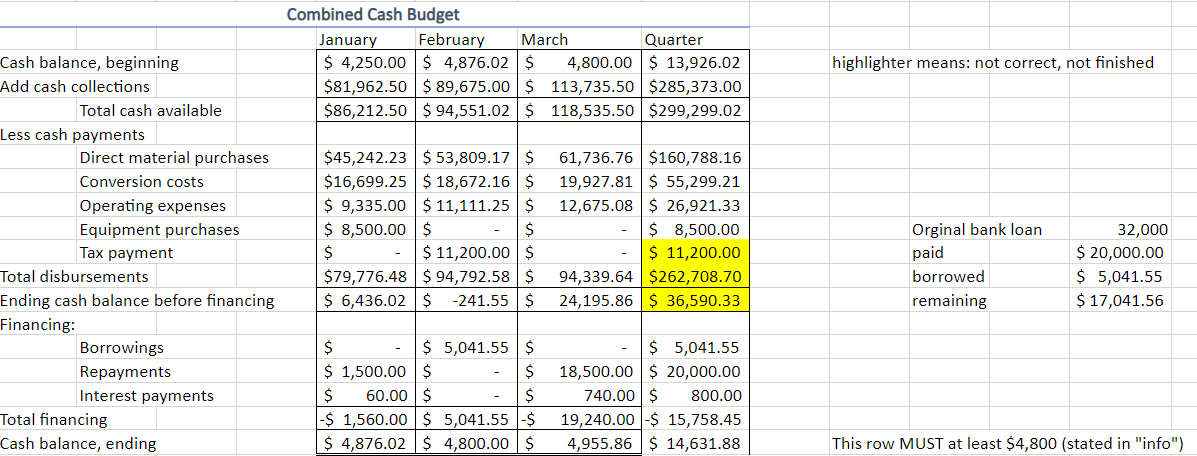Select February beginning balance $4,876.02
1197x456 pixels.
pos(468,63)
